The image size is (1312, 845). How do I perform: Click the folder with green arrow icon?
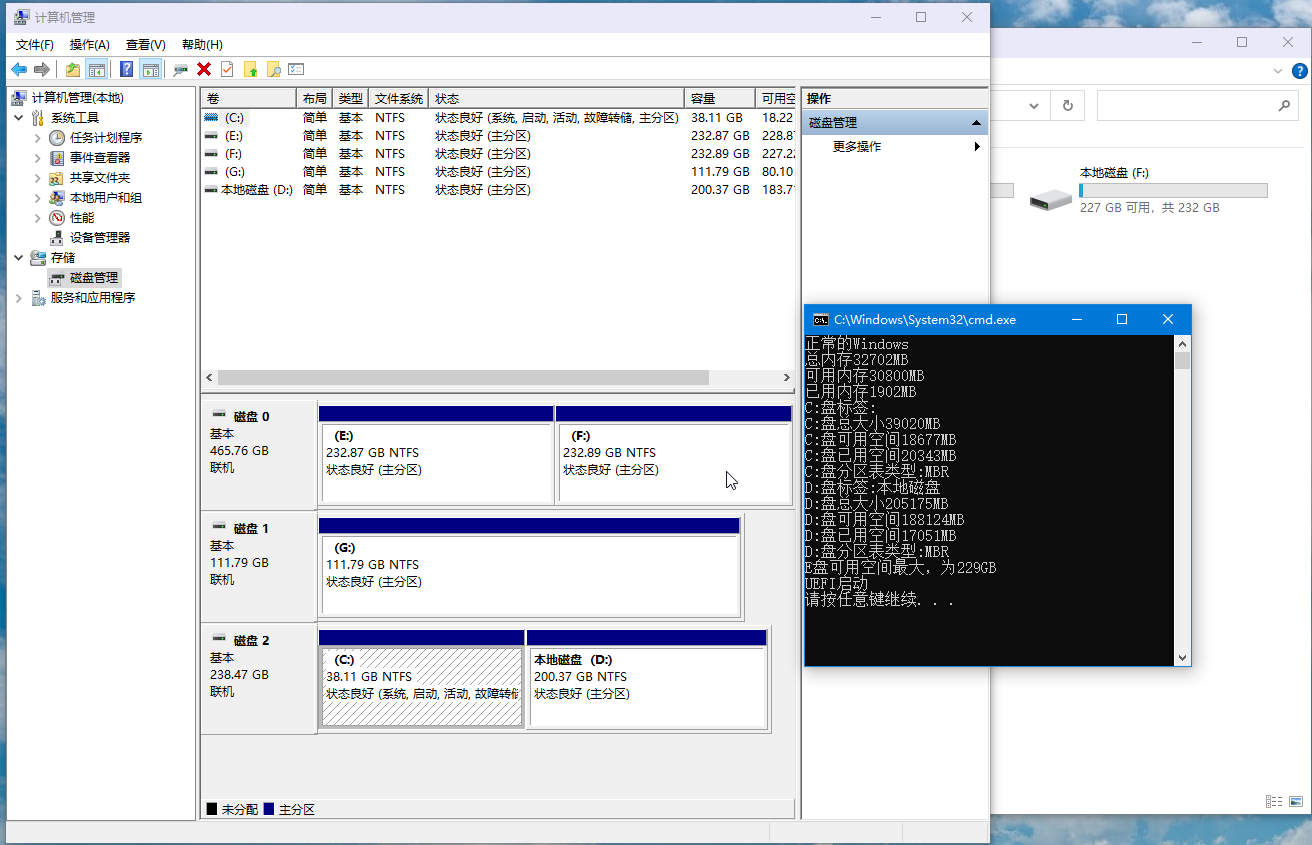point(250,69)
